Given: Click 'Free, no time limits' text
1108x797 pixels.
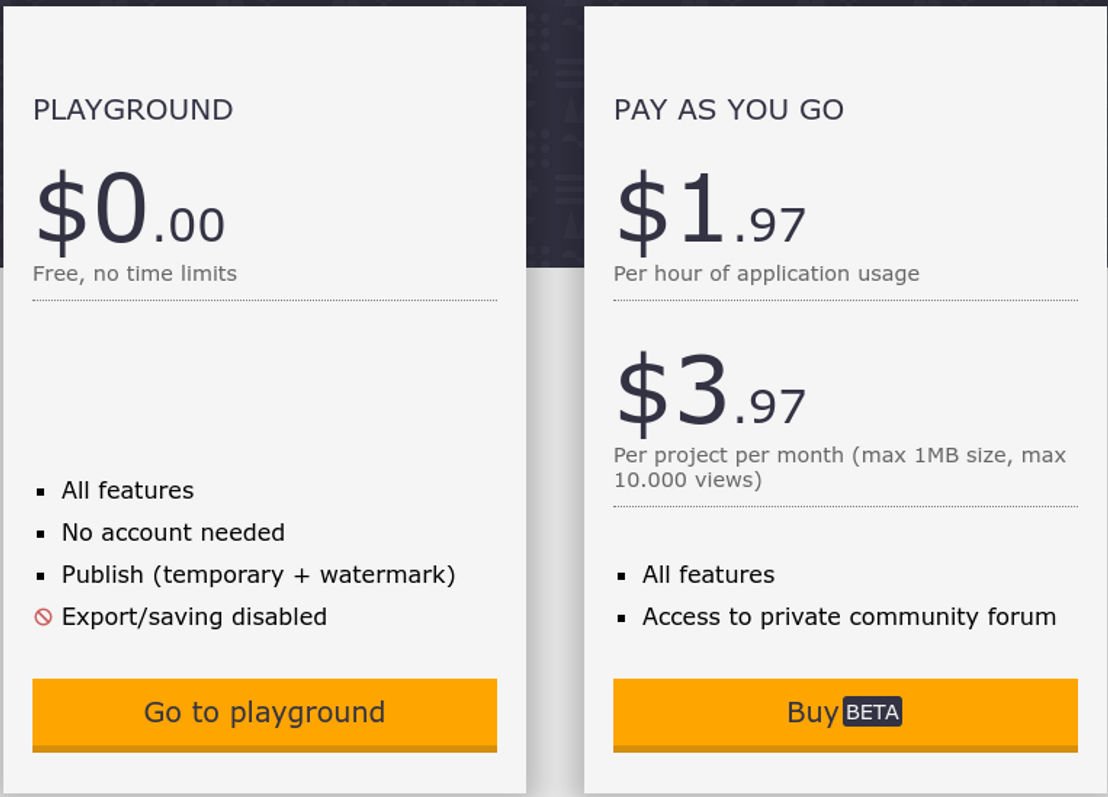Looking at the screenshot, I should [x=135, y=273].
